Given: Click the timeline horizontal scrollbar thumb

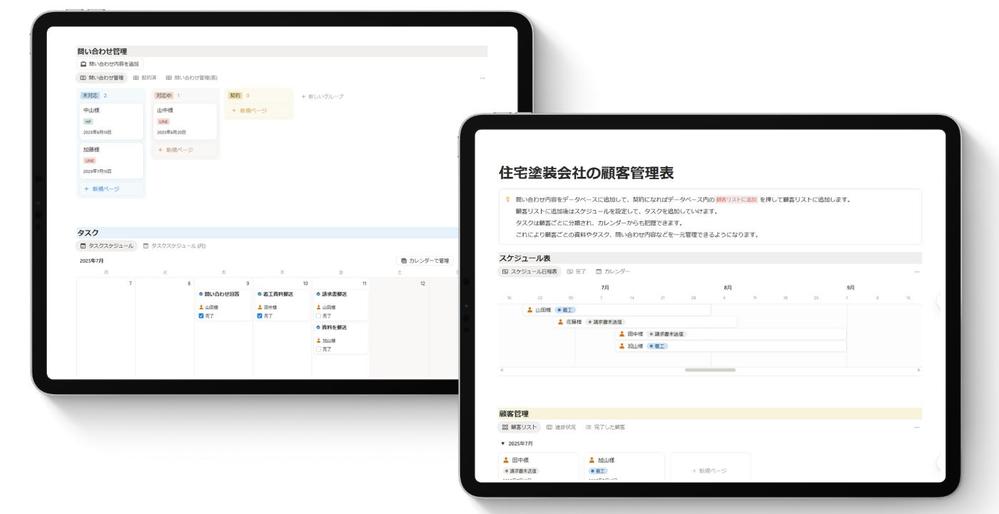Looking at the screenshot, I should click(710, 370).
